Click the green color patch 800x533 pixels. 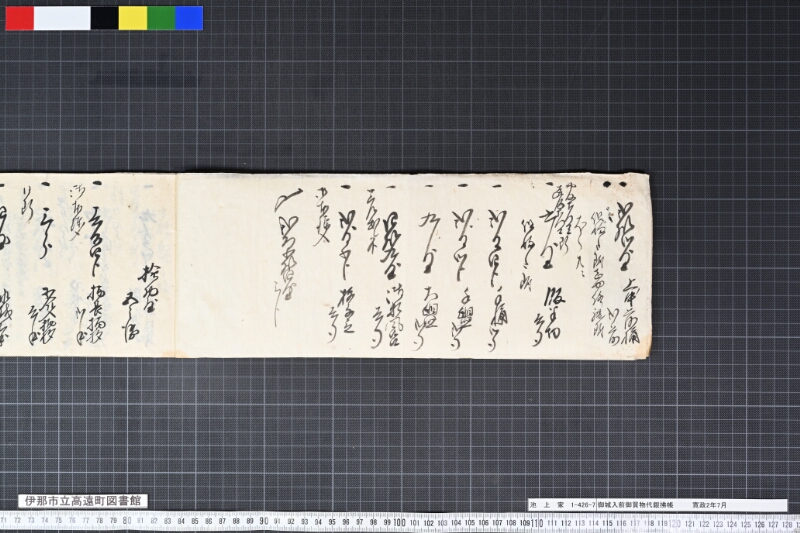pos(161,18)
